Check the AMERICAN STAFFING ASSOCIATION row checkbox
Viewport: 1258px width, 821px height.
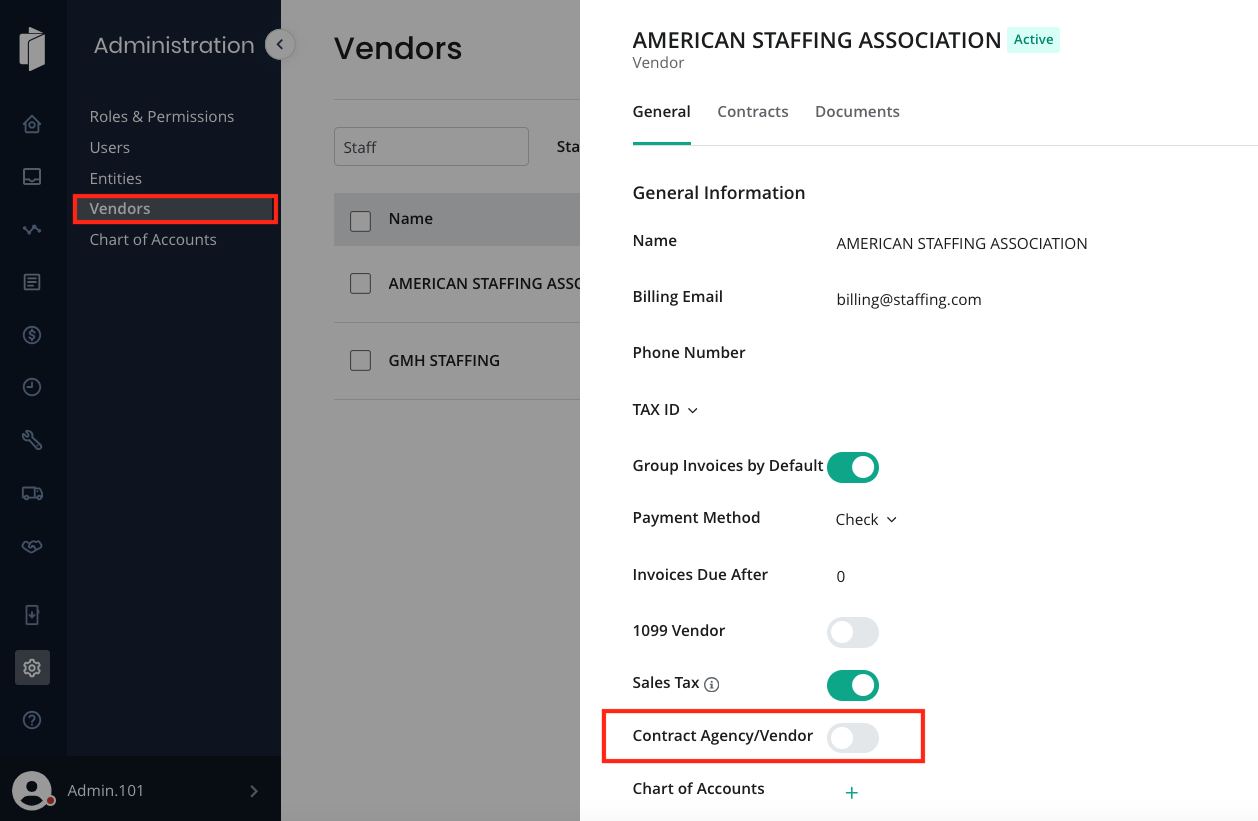(x=361, y=284)
